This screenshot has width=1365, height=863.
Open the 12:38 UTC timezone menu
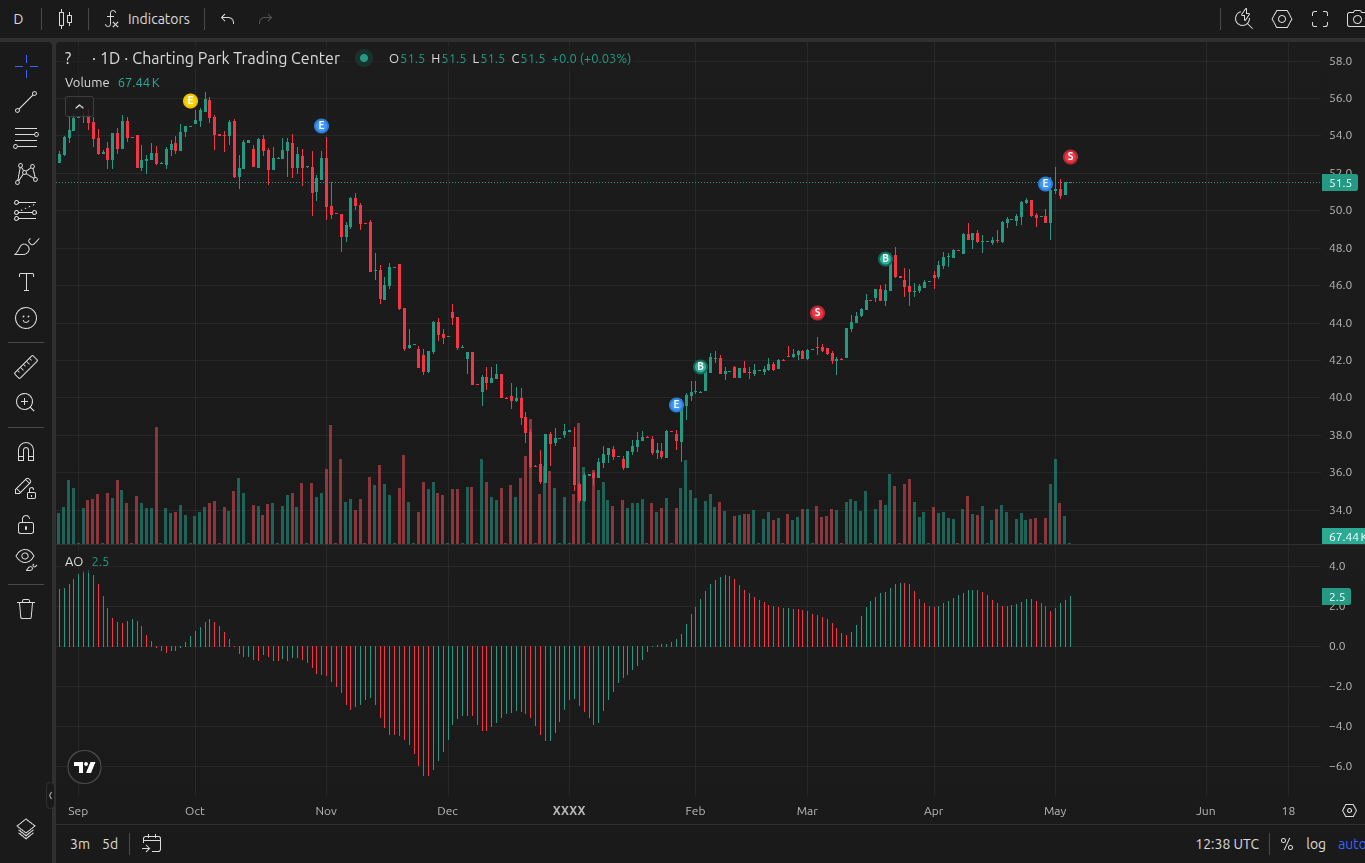point(1227,844)
